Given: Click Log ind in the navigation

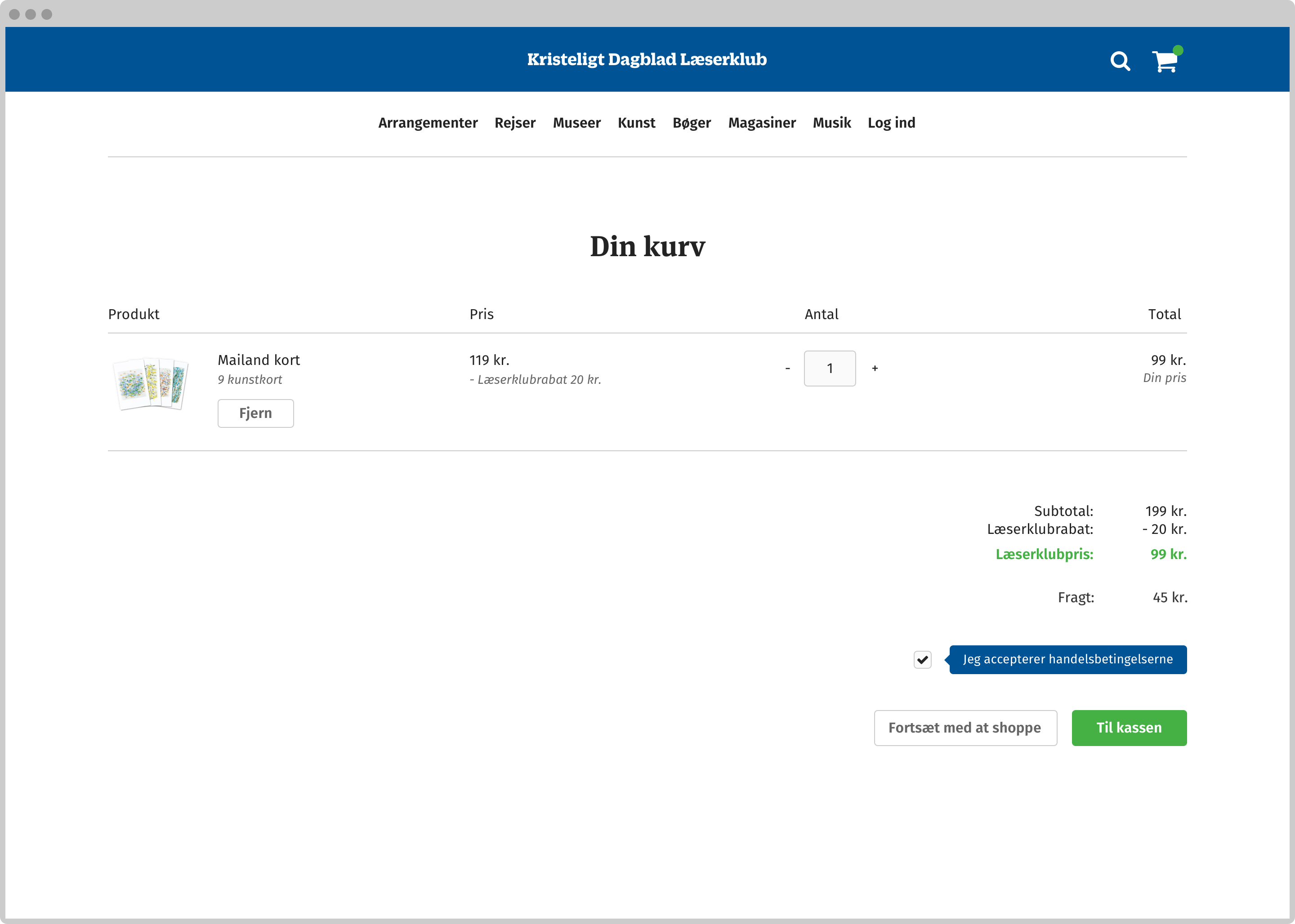Looking at the screenshot, I should [x=891, y=123].
